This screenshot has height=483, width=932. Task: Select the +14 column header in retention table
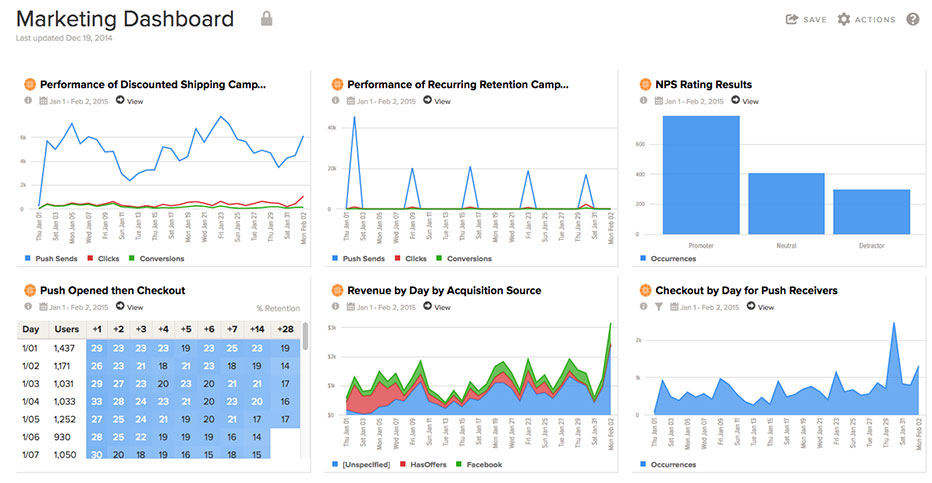tap(258, 329)
